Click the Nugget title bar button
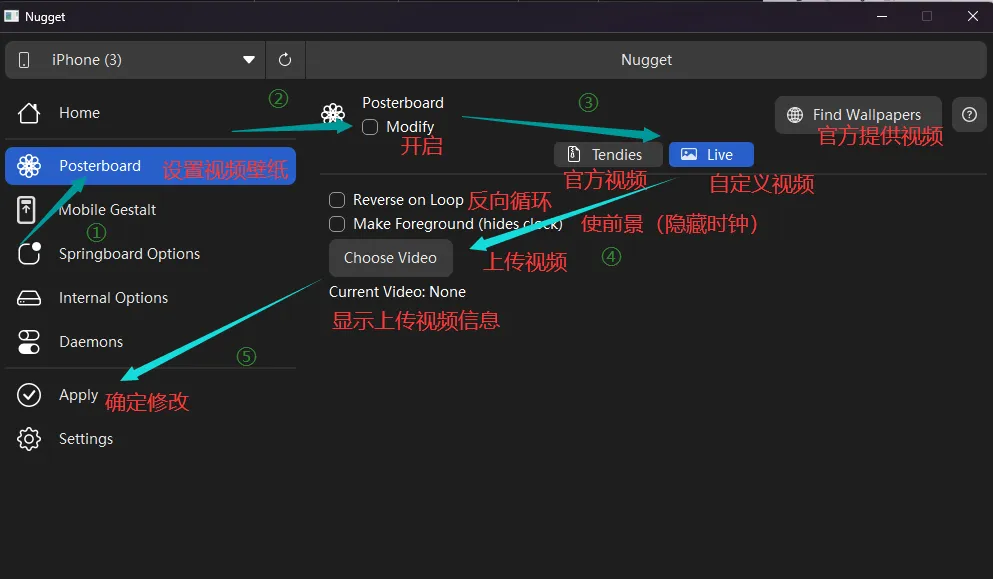993x579 pixels. (646, 60)
